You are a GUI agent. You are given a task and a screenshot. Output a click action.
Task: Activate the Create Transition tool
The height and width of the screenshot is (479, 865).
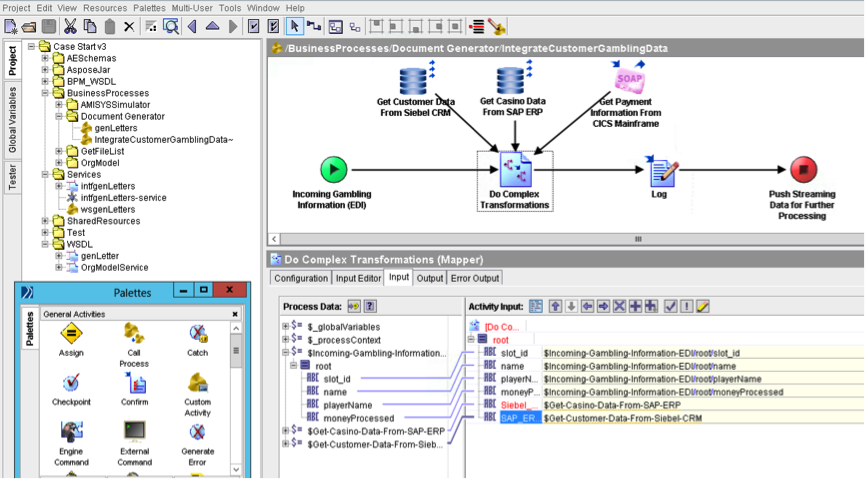pyautogui.click(x=314, y=26)
